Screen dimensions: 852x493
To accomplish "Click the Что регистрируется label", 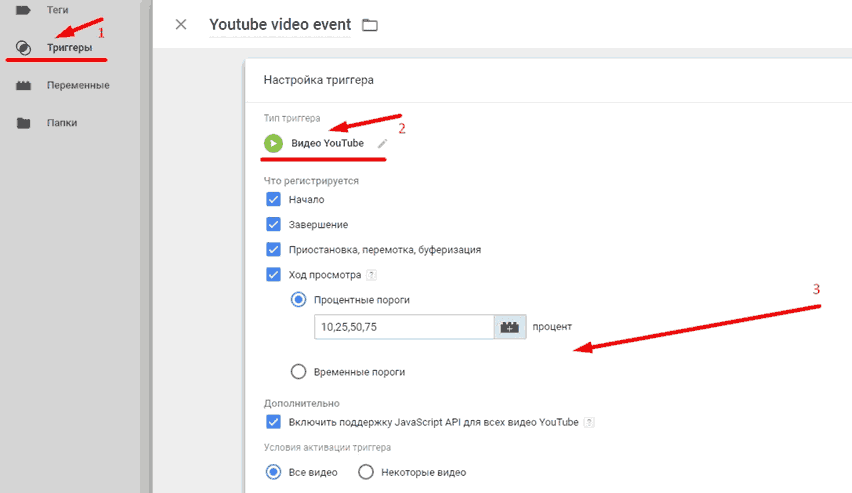I will point(311,181).
